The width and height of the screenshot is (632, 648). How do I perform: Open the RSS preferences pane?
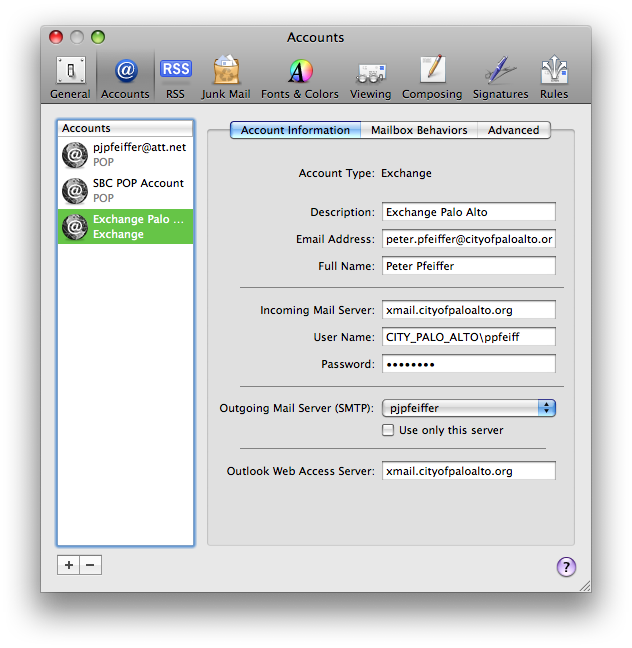pyautogui.click(x=176, y=77)
